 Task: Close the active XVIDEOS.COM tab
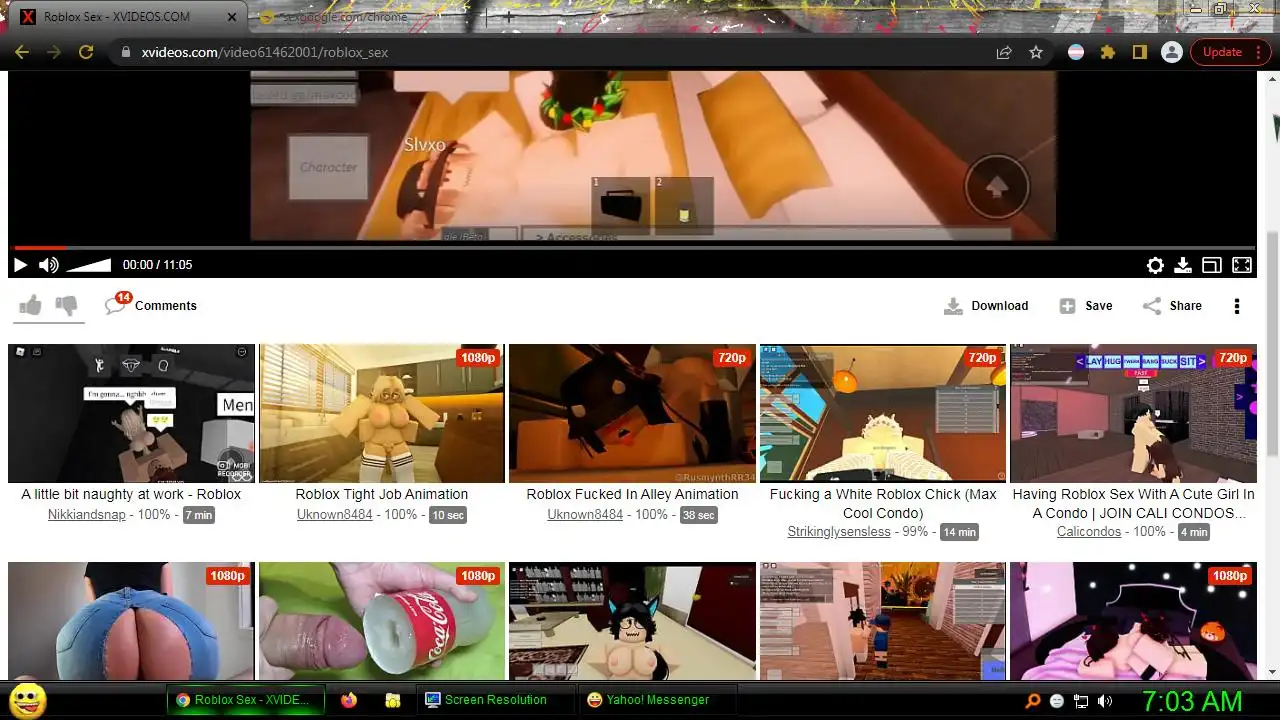coord(232,17)
